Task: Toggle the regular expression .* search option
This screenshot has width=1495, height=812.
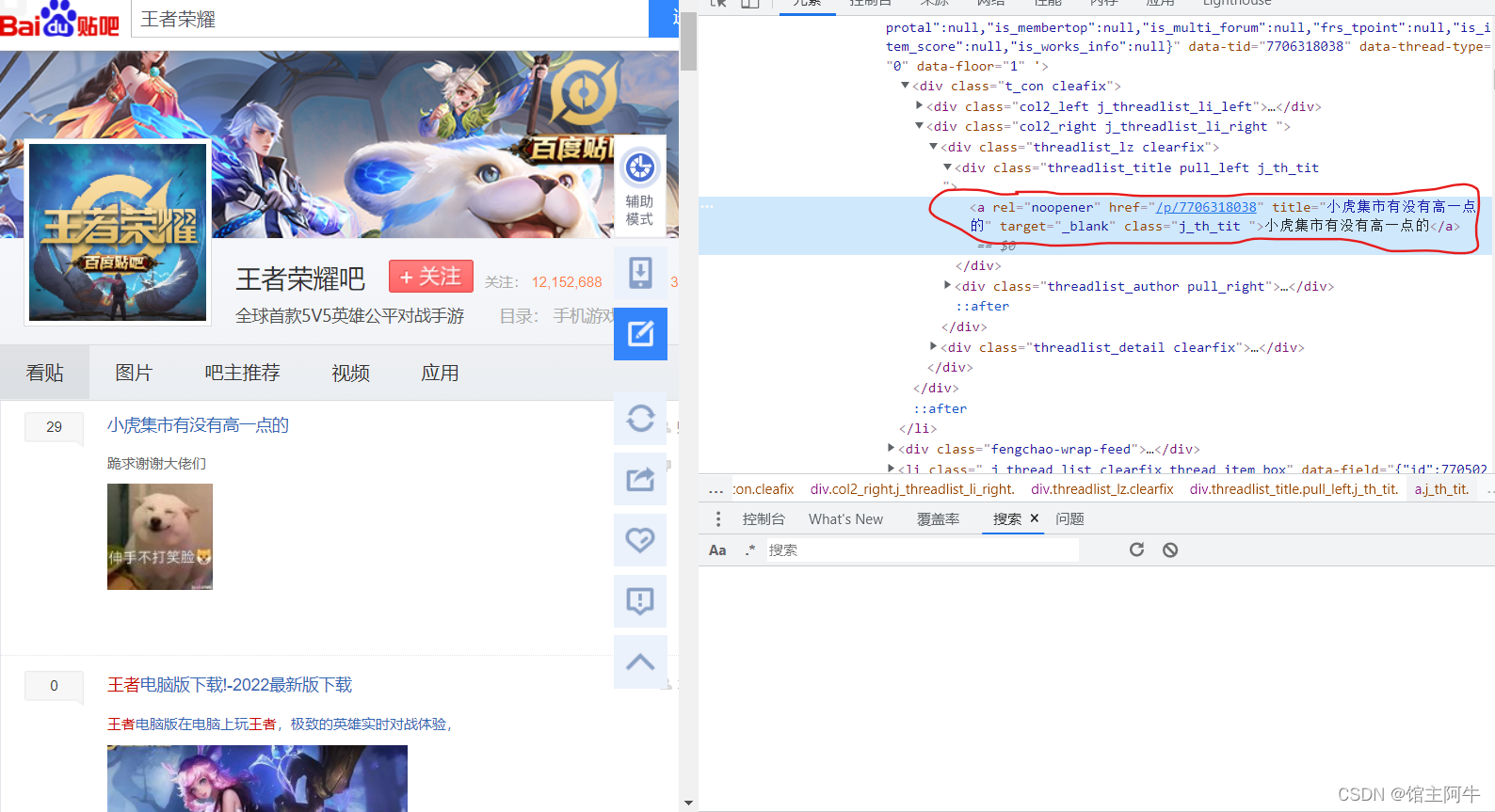Action: point(749,549)
